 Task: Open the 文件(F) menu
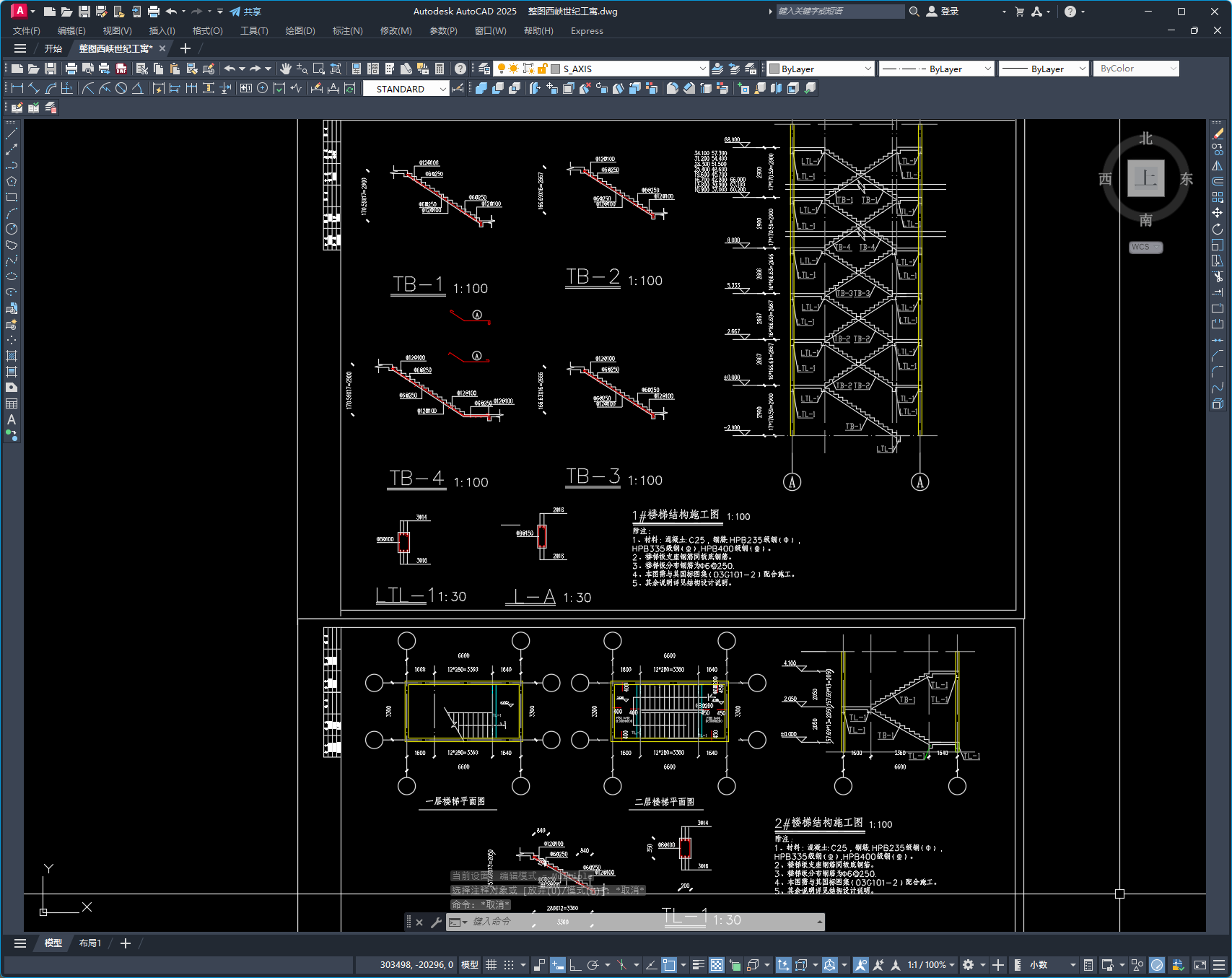coord(27,31)
